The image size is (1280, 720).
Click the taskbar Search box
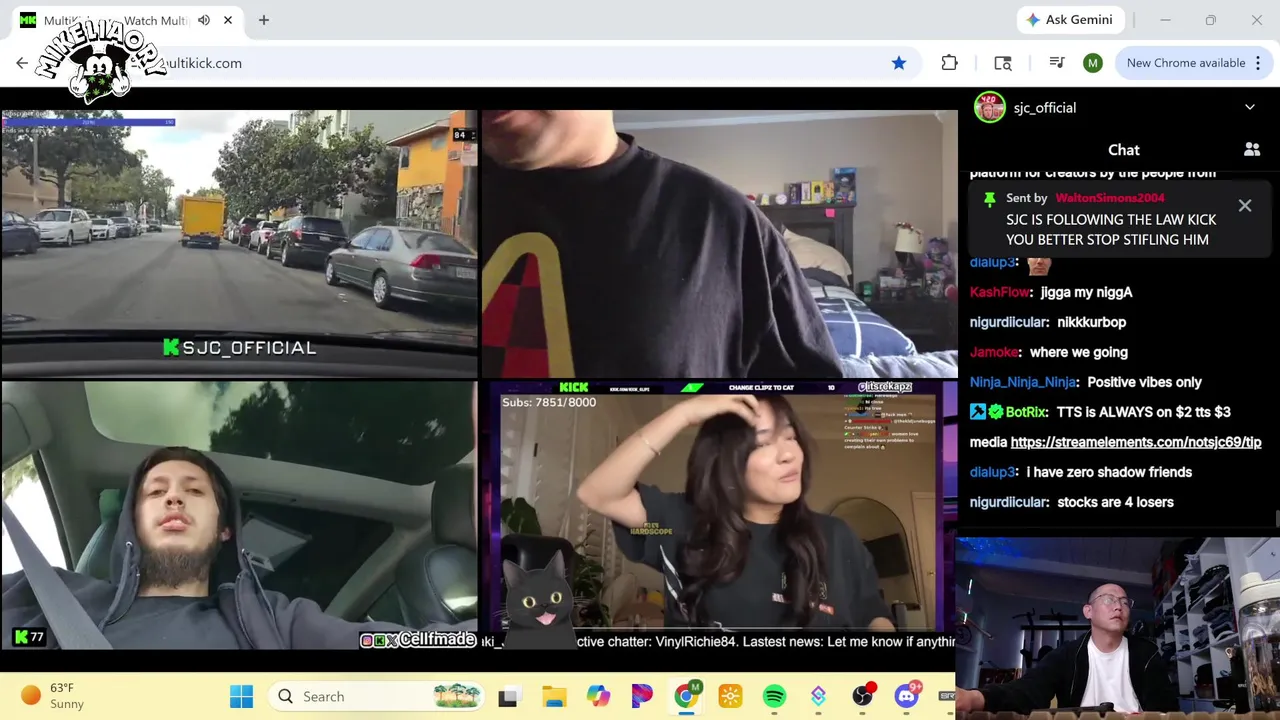pos(377,696)
